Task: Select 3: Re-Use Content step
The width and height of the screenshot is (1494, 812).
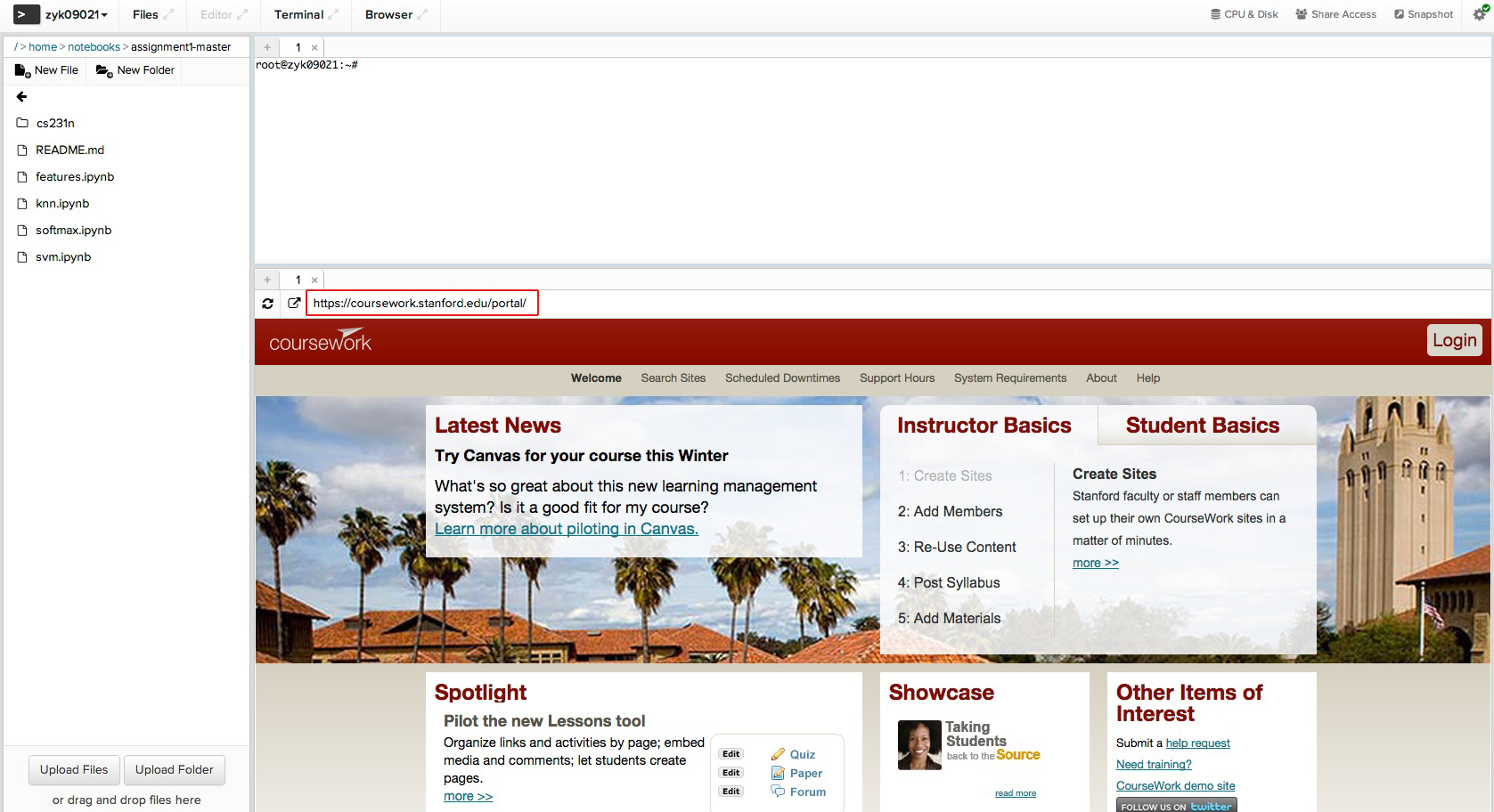Action: click(x=957, y=548)
